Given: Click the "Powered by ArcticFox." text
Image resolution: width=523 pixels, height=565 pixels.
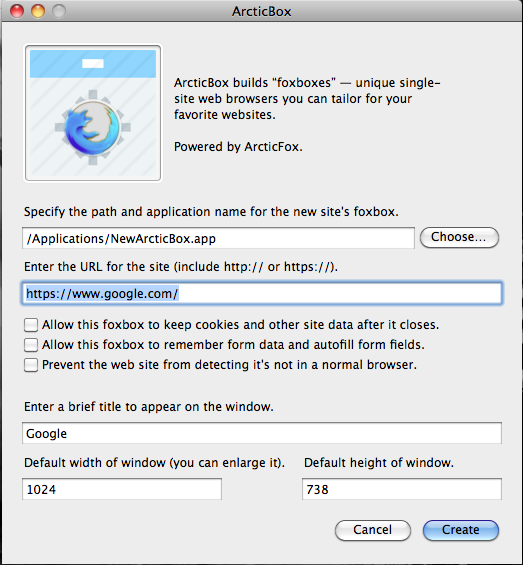Looking at the screenshot, I should [x=238, y=147].
